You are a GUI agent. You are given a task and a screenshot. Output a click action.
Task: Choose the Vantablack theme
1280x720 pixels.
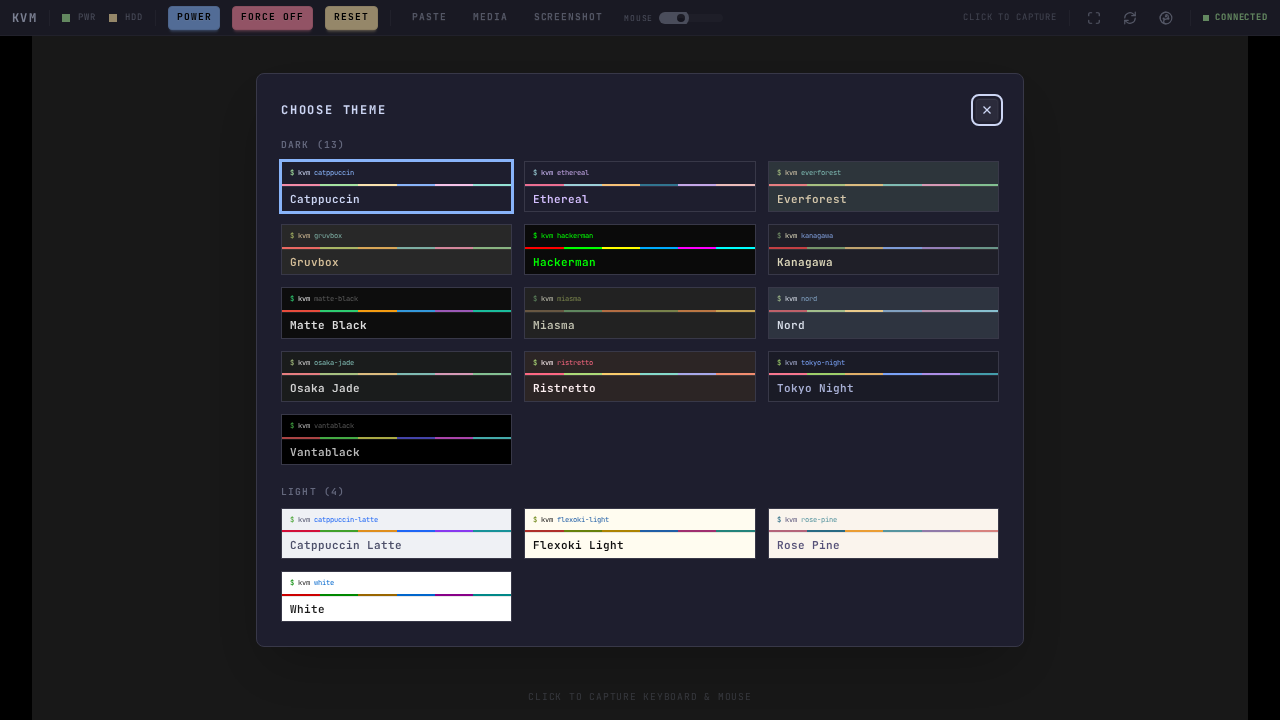coord(396,438)
